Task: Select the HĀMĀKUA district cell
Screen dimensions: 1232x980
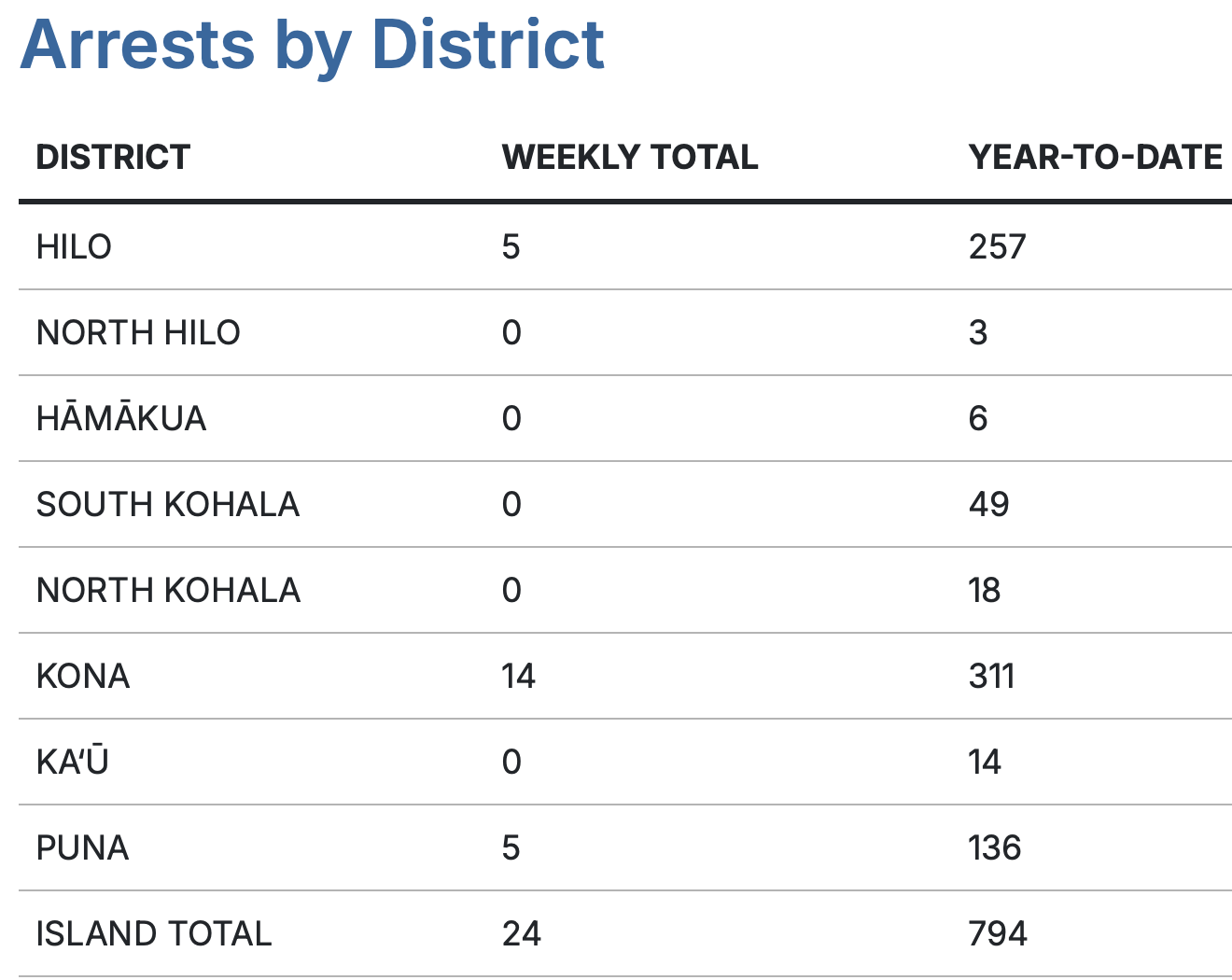Action: [121, 419]
